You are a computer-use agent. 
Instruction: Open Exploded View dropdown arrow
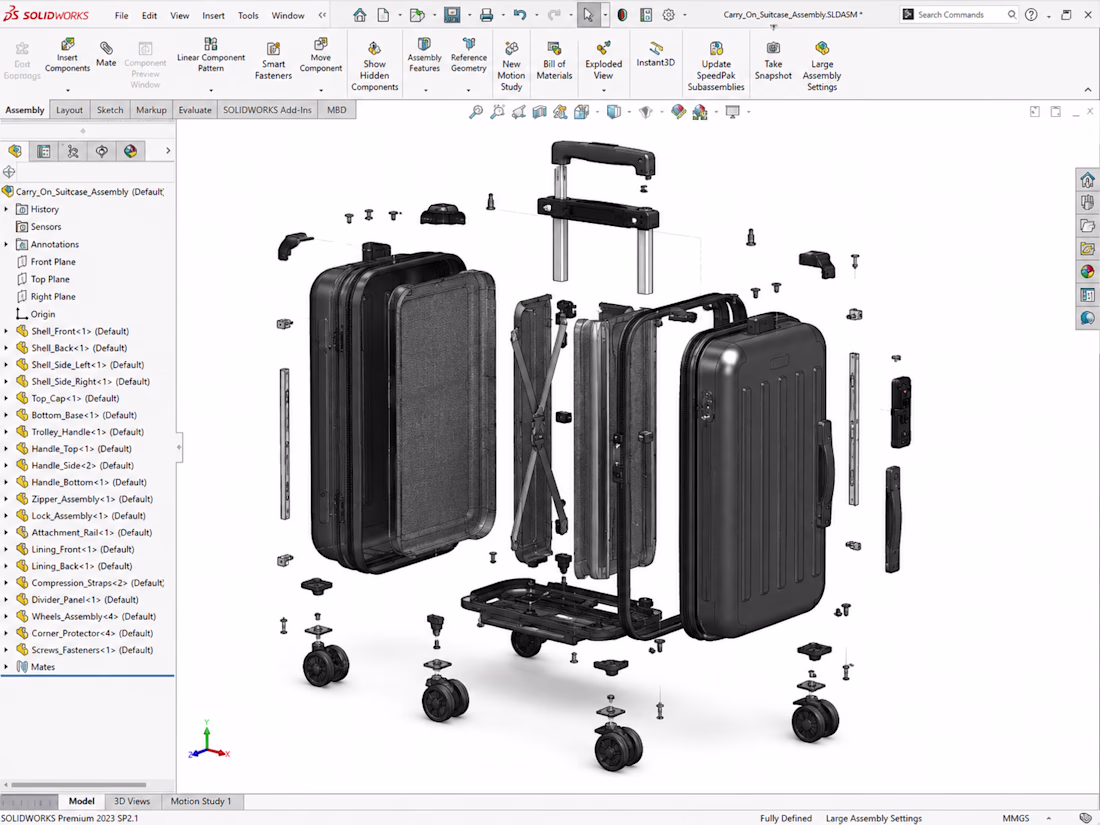click(x=603, y=90)
